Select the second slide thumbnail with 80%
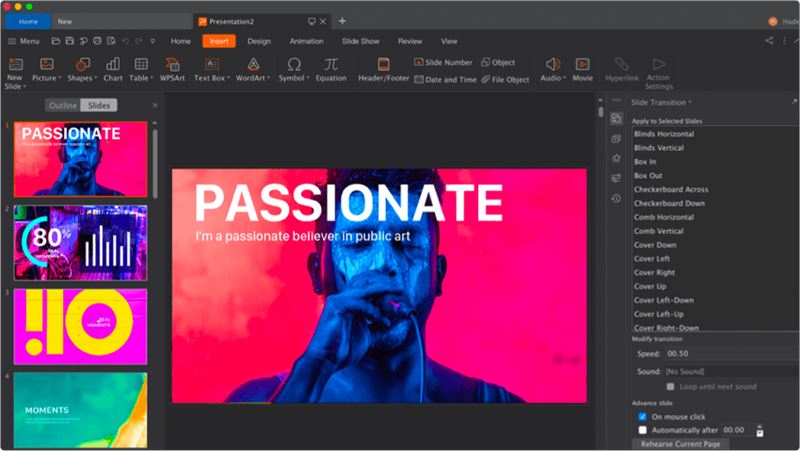The width and height of the screenshot is (800, 451). 80,243
